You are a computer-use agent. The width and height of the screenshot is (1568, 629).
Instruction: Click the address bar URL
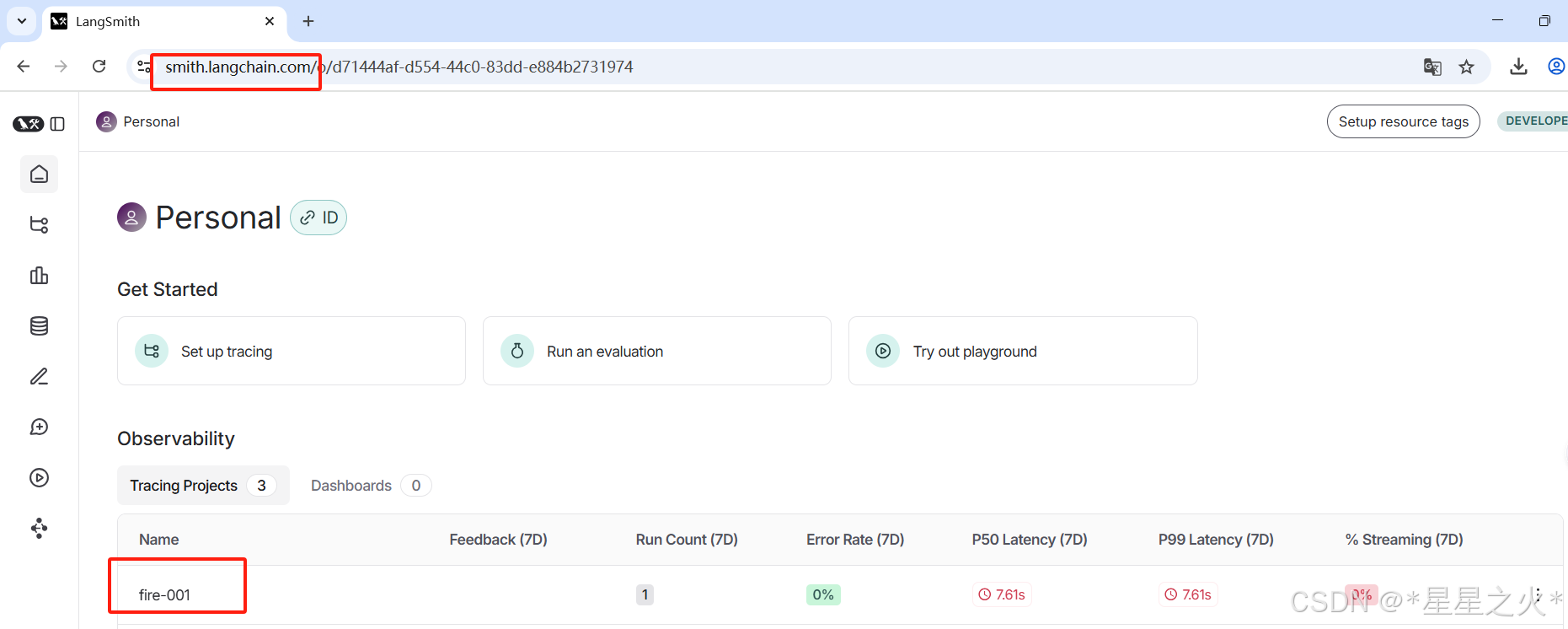[399, 67]
